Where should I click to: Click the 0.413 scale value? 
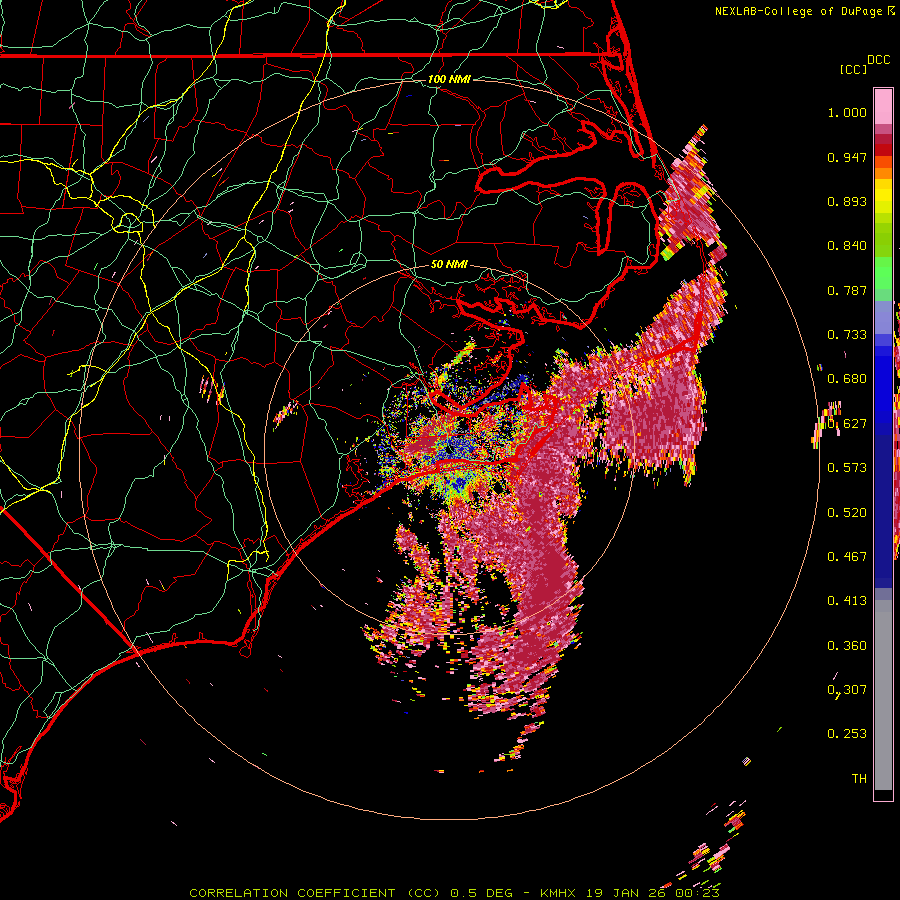[847, 601]
